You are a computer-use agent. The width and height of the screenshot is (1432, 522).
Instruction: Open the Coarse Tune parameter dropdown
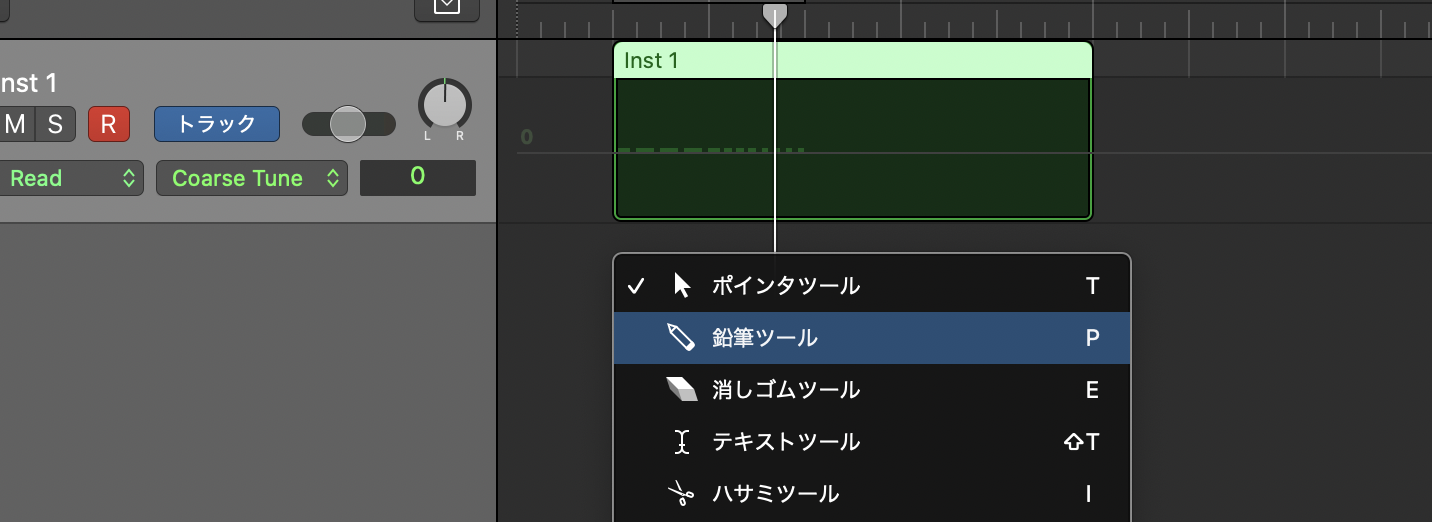251,179
